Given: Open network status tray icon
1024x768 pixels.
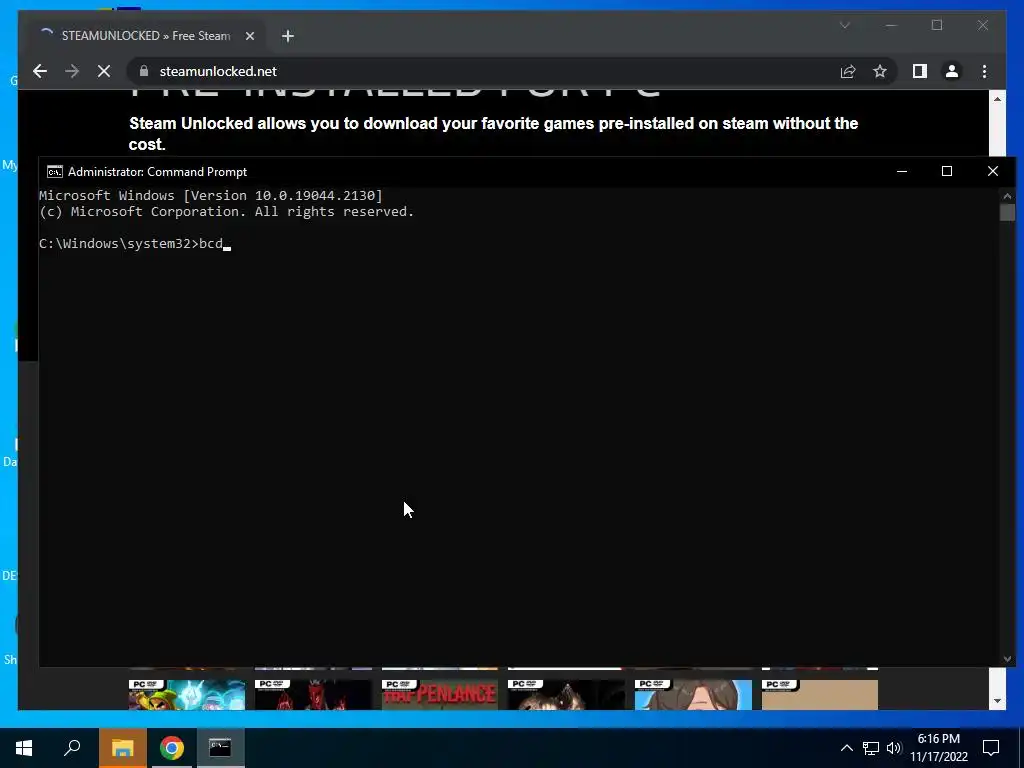Looking at the screenshot, I should coord(871,748).
